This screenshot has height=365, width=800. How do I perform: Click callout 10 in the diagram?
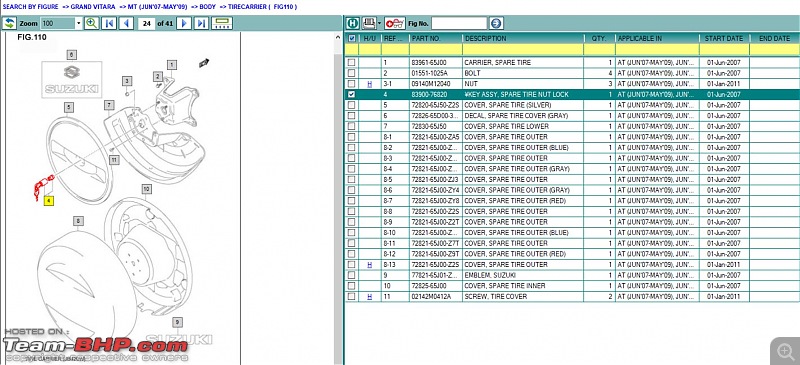[146, 189]
